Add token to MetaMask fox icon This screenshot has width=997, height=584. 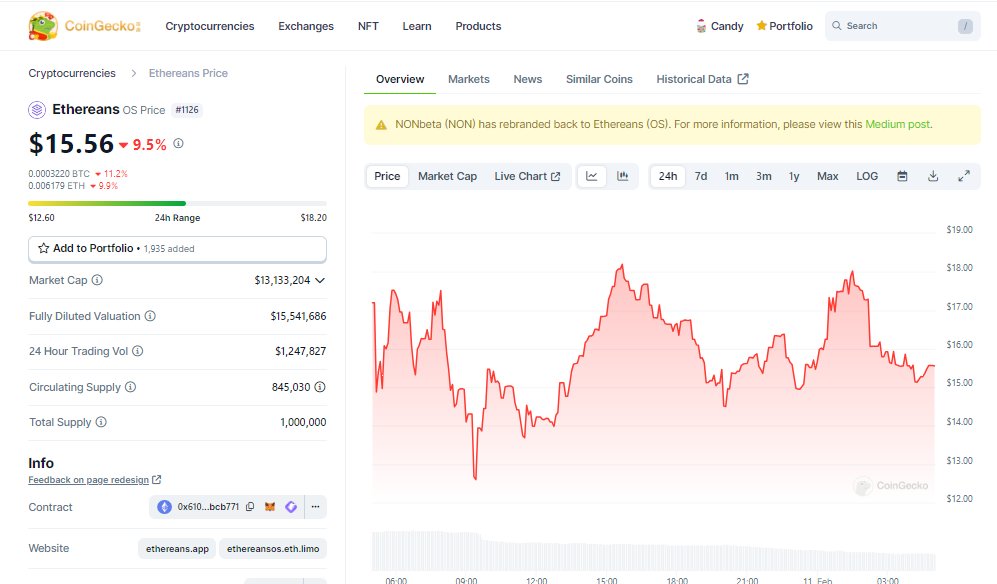270,507
